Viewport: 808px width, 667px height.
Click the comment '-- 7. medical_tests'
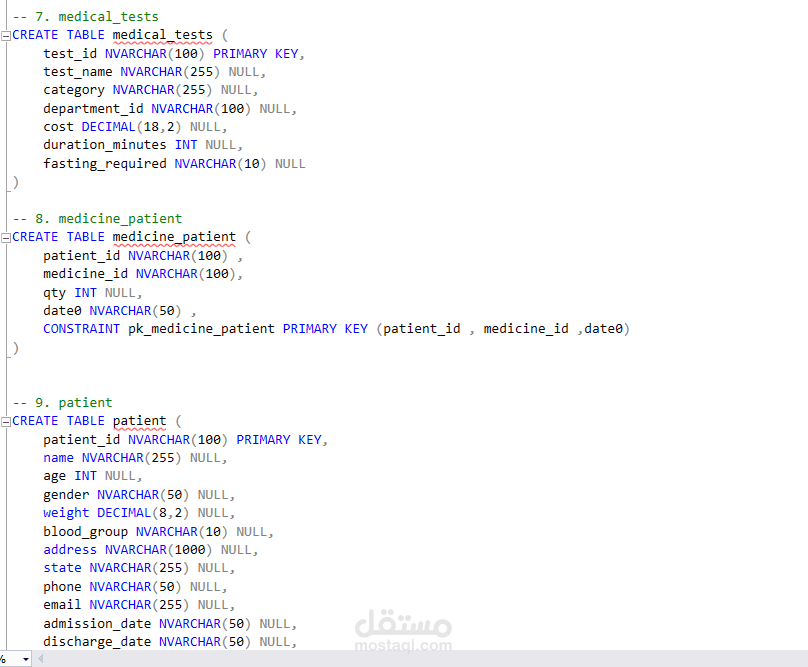coord(86,16)
